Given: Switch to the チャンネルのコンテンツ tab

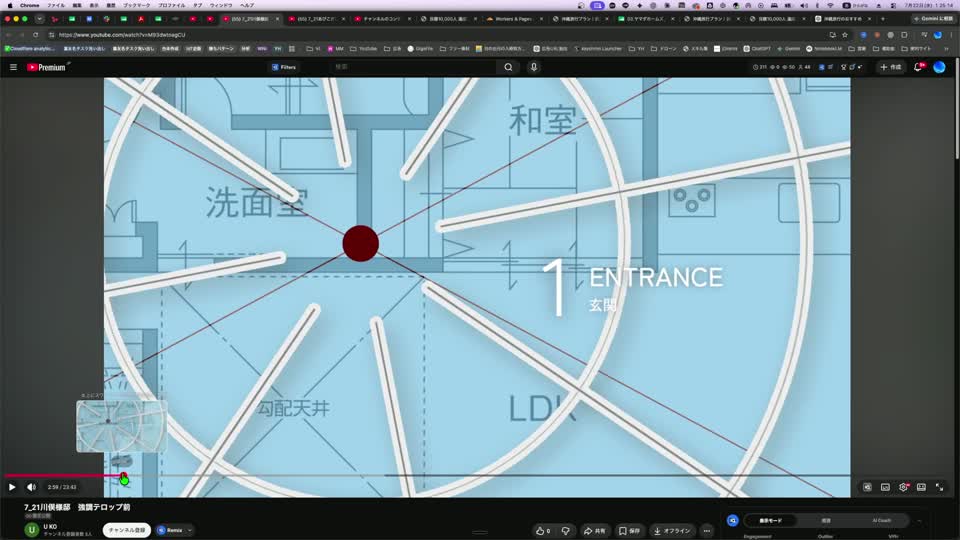Looking at the screenshot, I should (381, 19).
